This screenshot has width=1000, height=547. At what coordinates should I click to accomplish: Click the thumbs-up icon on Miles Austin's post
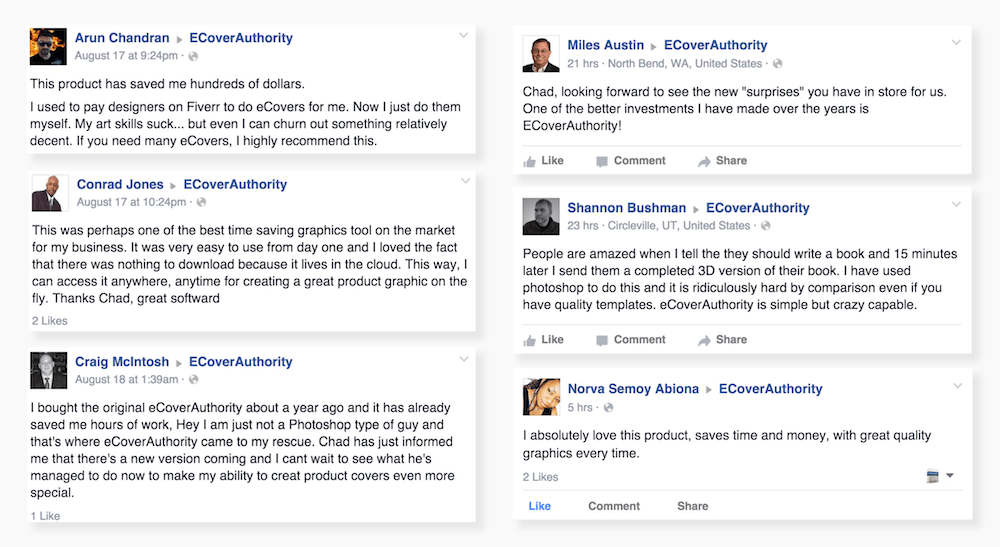[x=529, y=161]
